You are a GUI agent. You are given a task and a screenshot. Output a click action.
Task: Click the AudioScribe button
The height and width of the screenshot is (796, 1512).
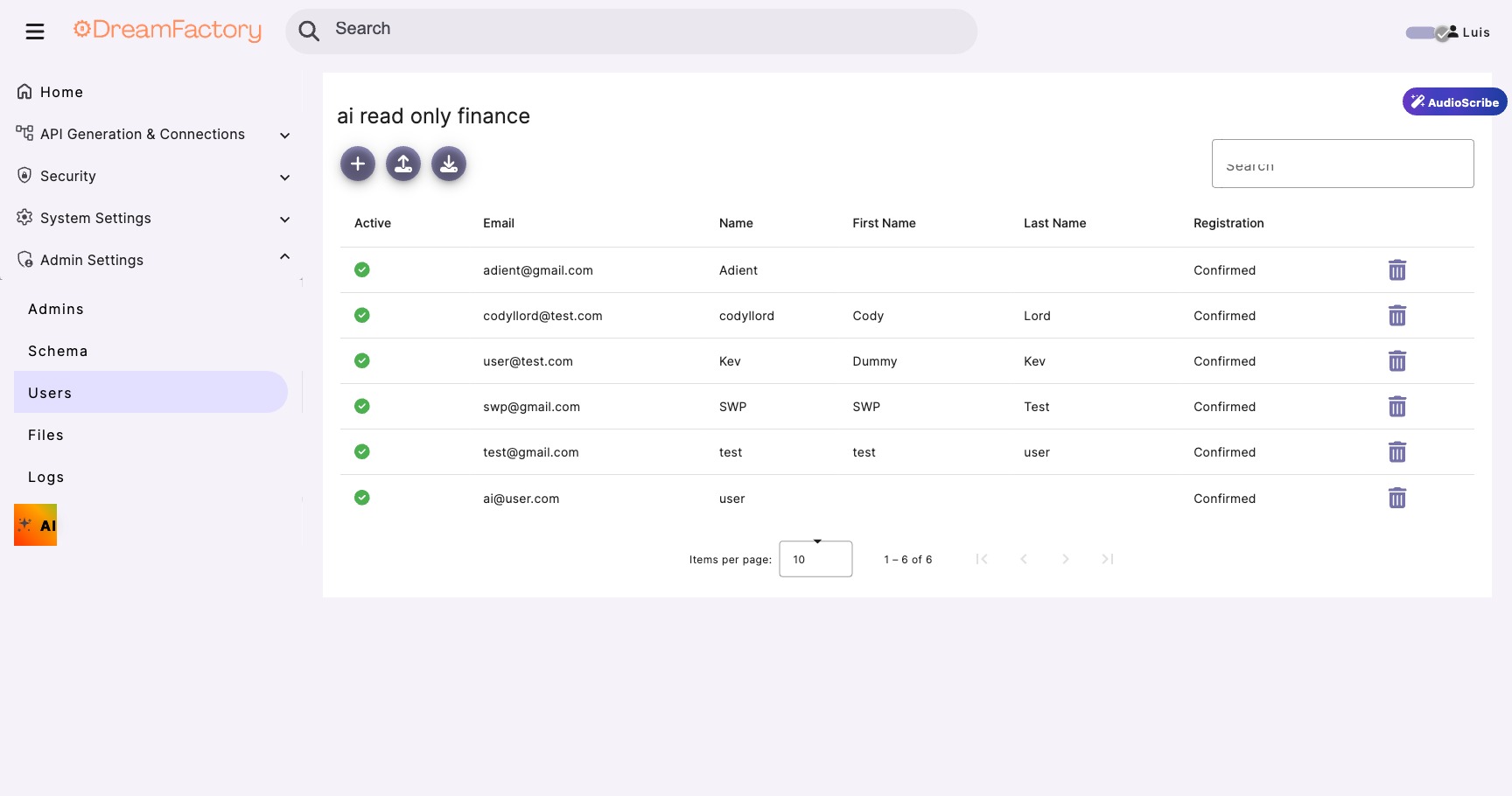point(1453,101)
